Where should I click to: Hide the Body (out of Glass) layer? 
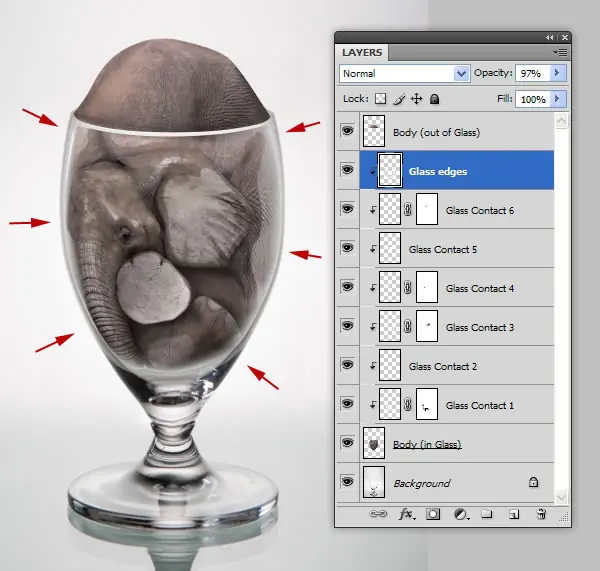[347, 131]
